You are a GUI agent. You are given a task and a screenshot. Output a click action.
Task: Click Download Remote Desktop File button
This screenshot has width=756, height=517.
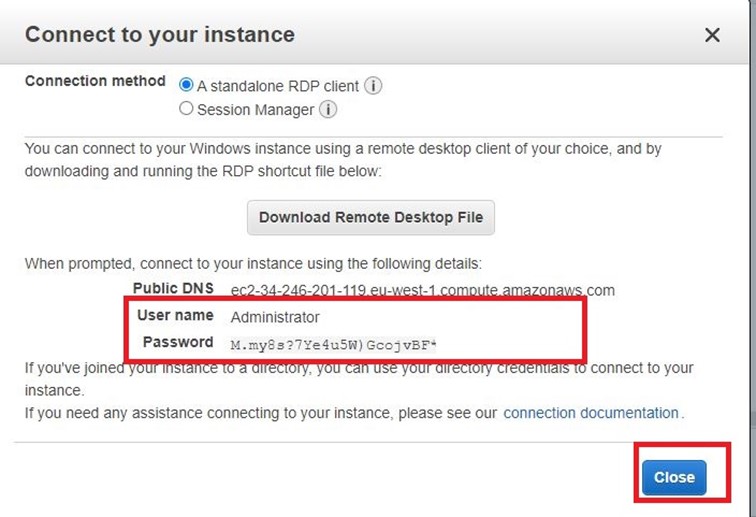371,218
